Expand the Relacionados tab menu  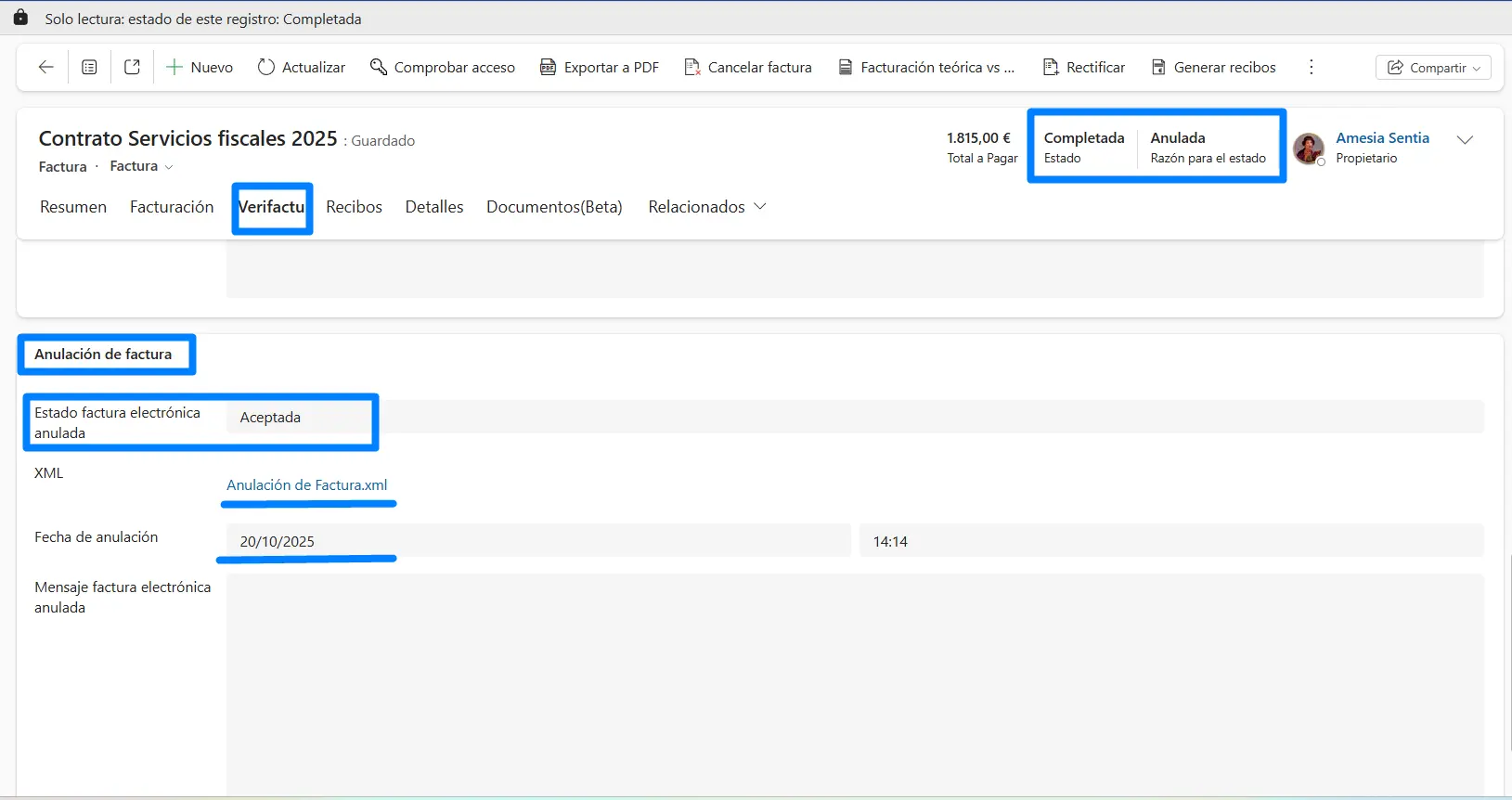[x=706, y=207]
